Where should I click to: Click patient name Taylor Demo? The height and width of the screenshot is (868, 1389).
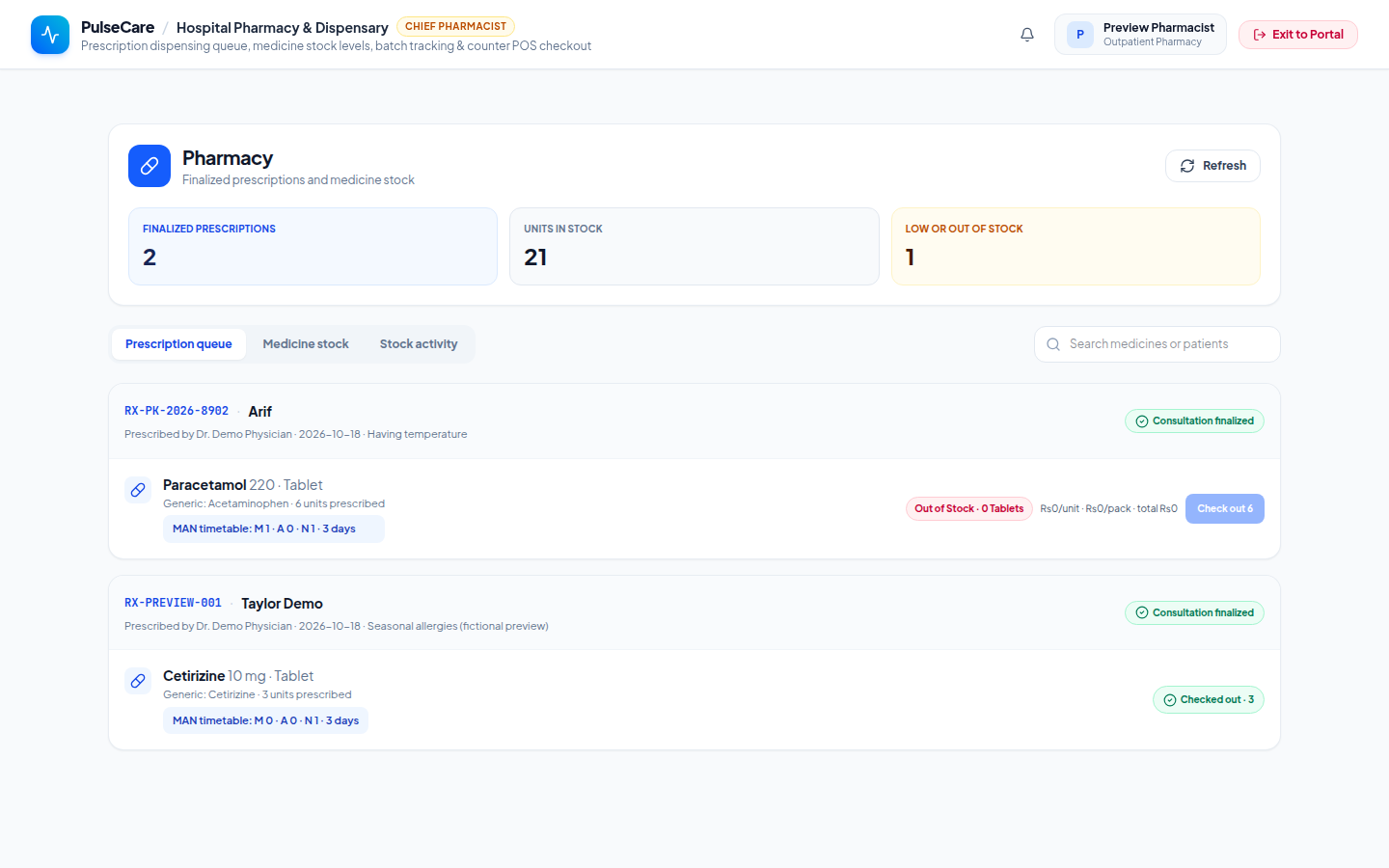282,604
